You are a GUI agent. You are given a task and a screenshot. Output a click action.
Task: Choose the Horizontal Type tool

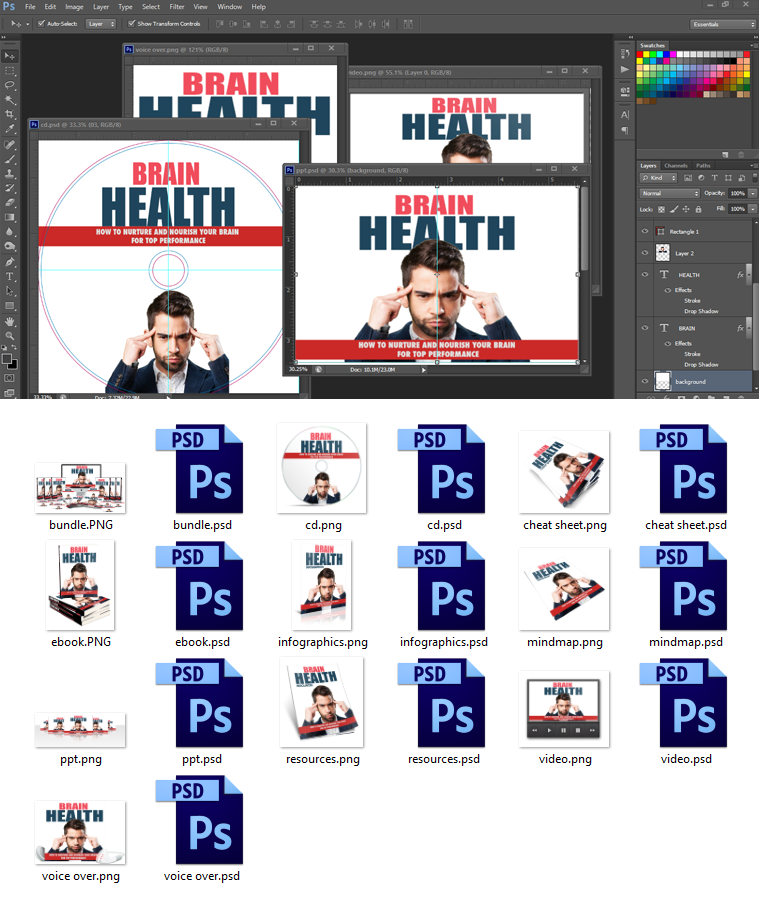click(x=10, y=276)
